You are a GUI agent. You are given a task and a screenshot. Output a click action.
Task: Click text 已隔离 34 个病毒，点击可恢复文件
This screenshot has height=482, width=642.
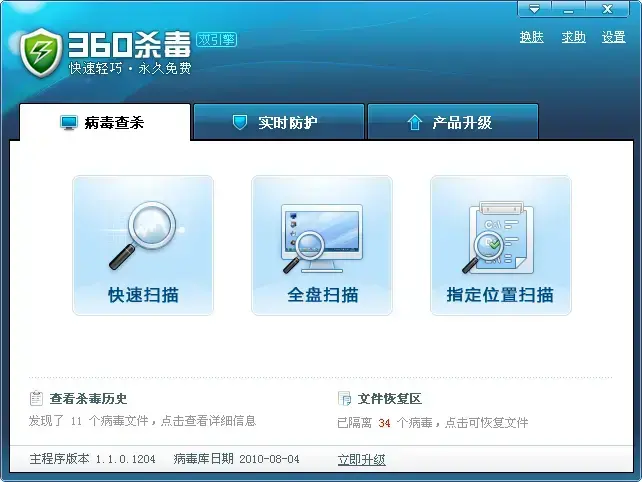[x=433, y=423]
